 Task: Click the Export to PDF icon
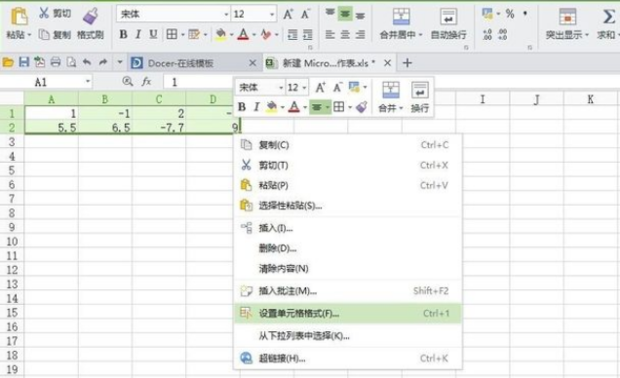40,62
